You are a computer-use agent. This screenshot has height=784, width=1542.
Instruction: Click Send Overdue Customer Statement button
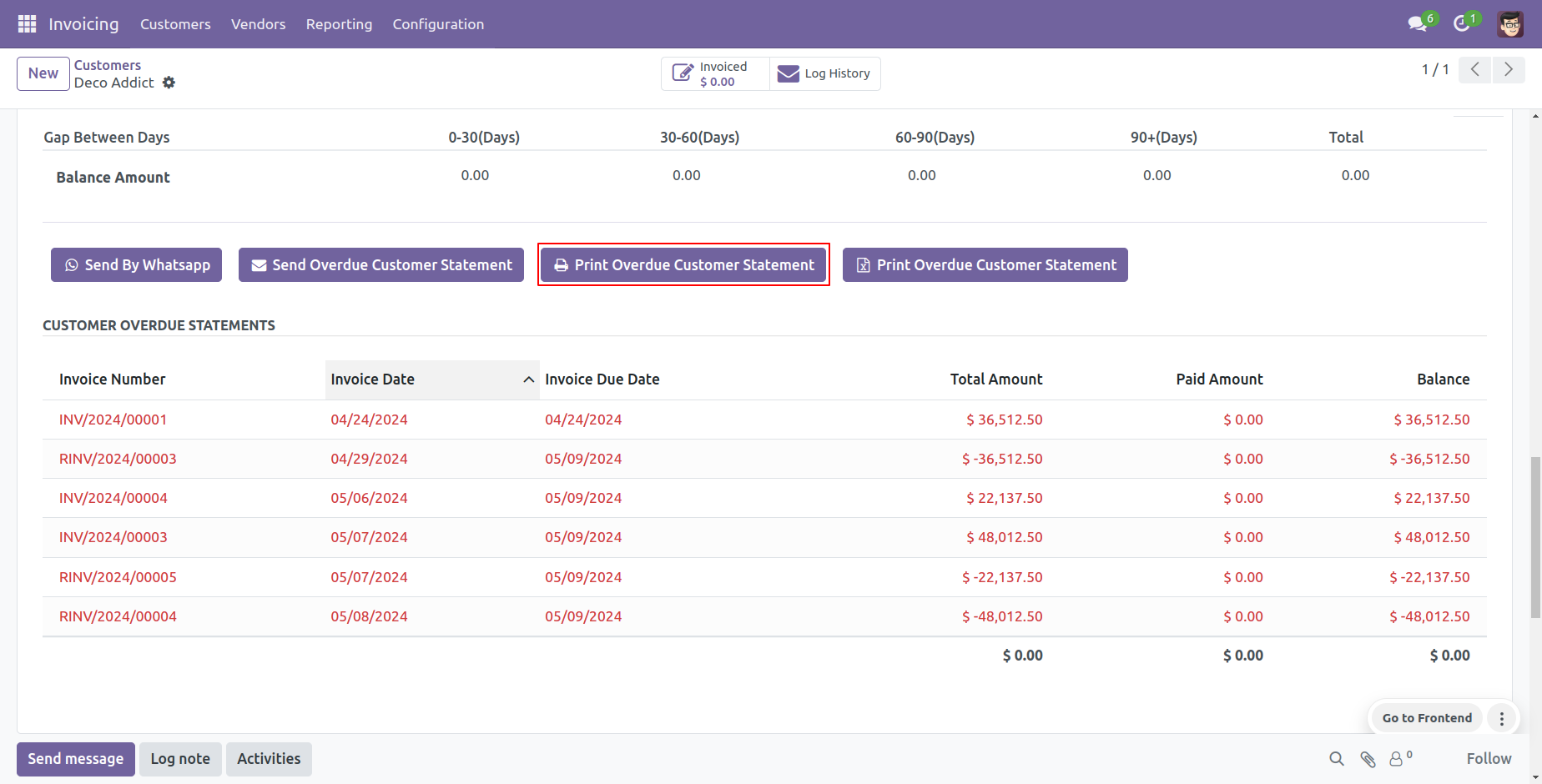tap(381, 265)
